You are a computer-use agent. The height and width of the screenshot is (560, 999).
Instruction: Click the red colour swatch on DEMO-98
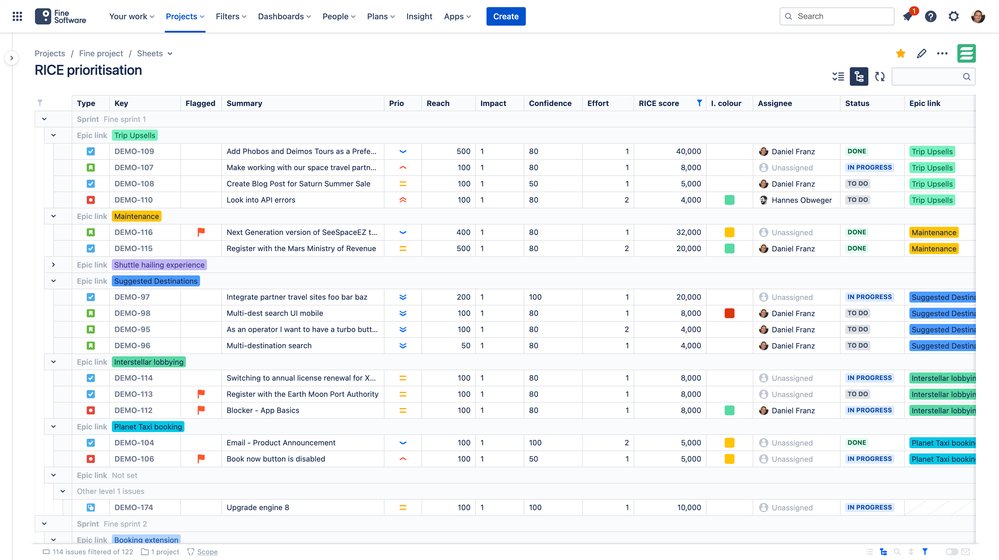[x=730, y=313]
